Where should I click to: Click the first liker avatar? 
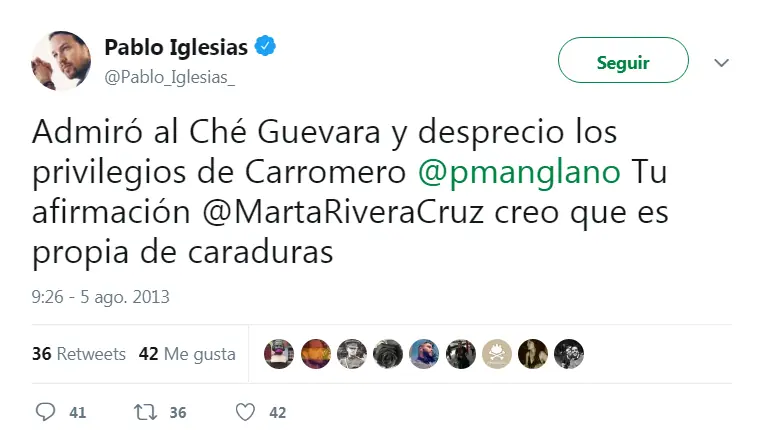[x=279, y=354]
